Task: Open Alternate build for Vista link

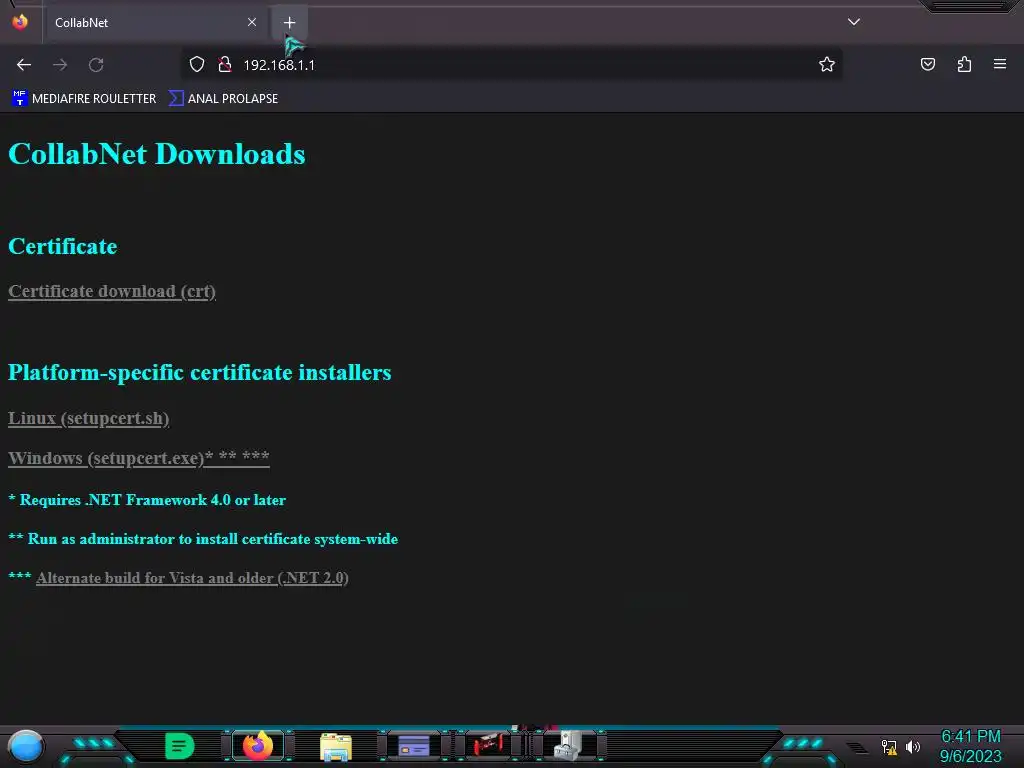Action: click(x=192, y=578)
